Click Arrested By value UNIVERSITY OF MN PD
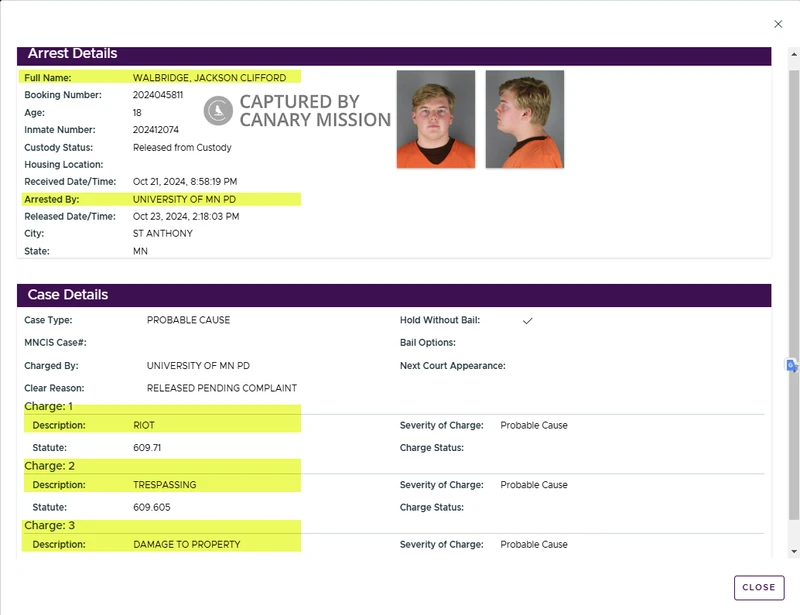The height and width of the screenshot is (615, 800). point(184,199)
